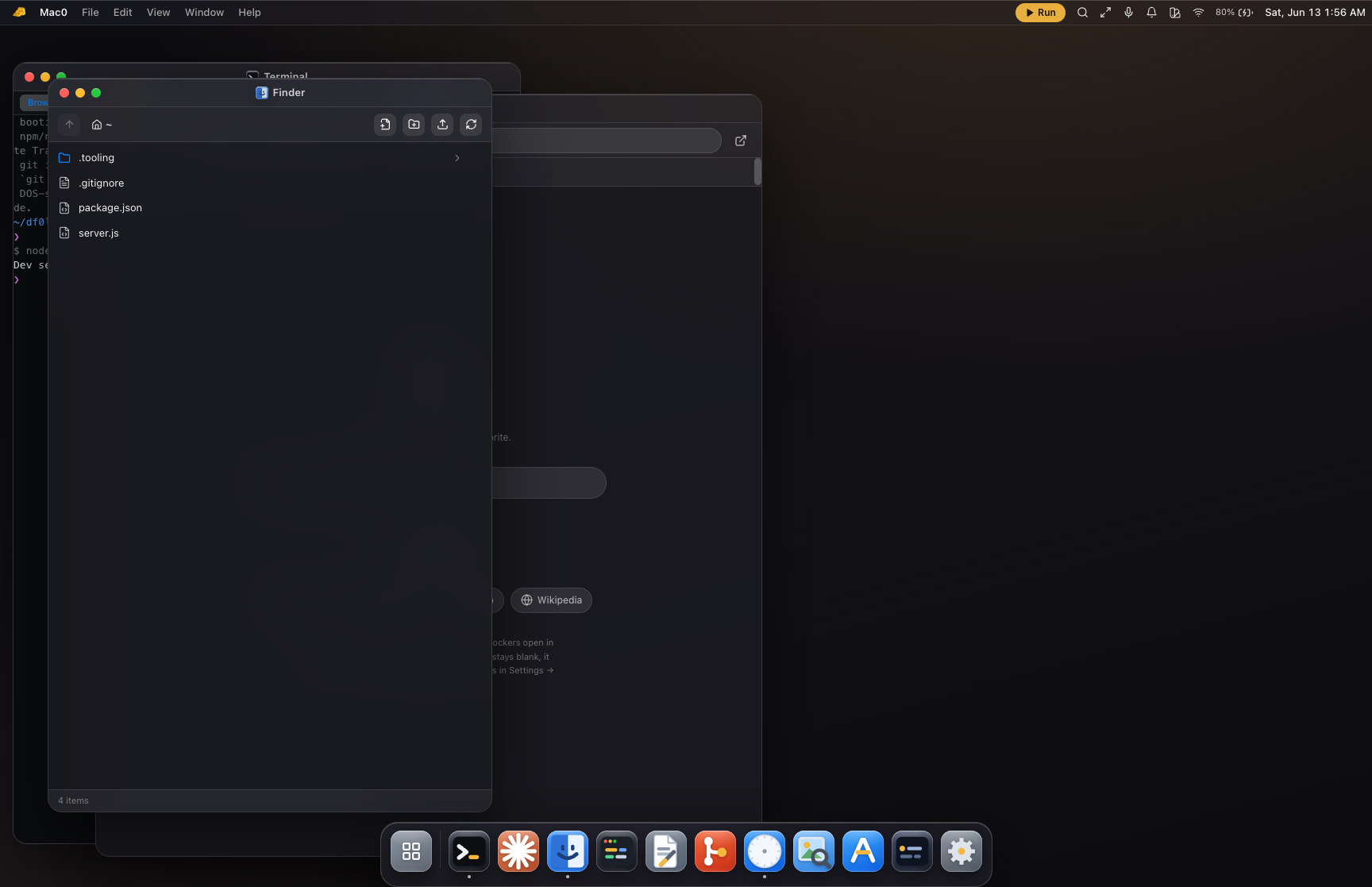Open the MacO menu in menu bar
The width and height of the screenshot is (1372, 887).
53,12
